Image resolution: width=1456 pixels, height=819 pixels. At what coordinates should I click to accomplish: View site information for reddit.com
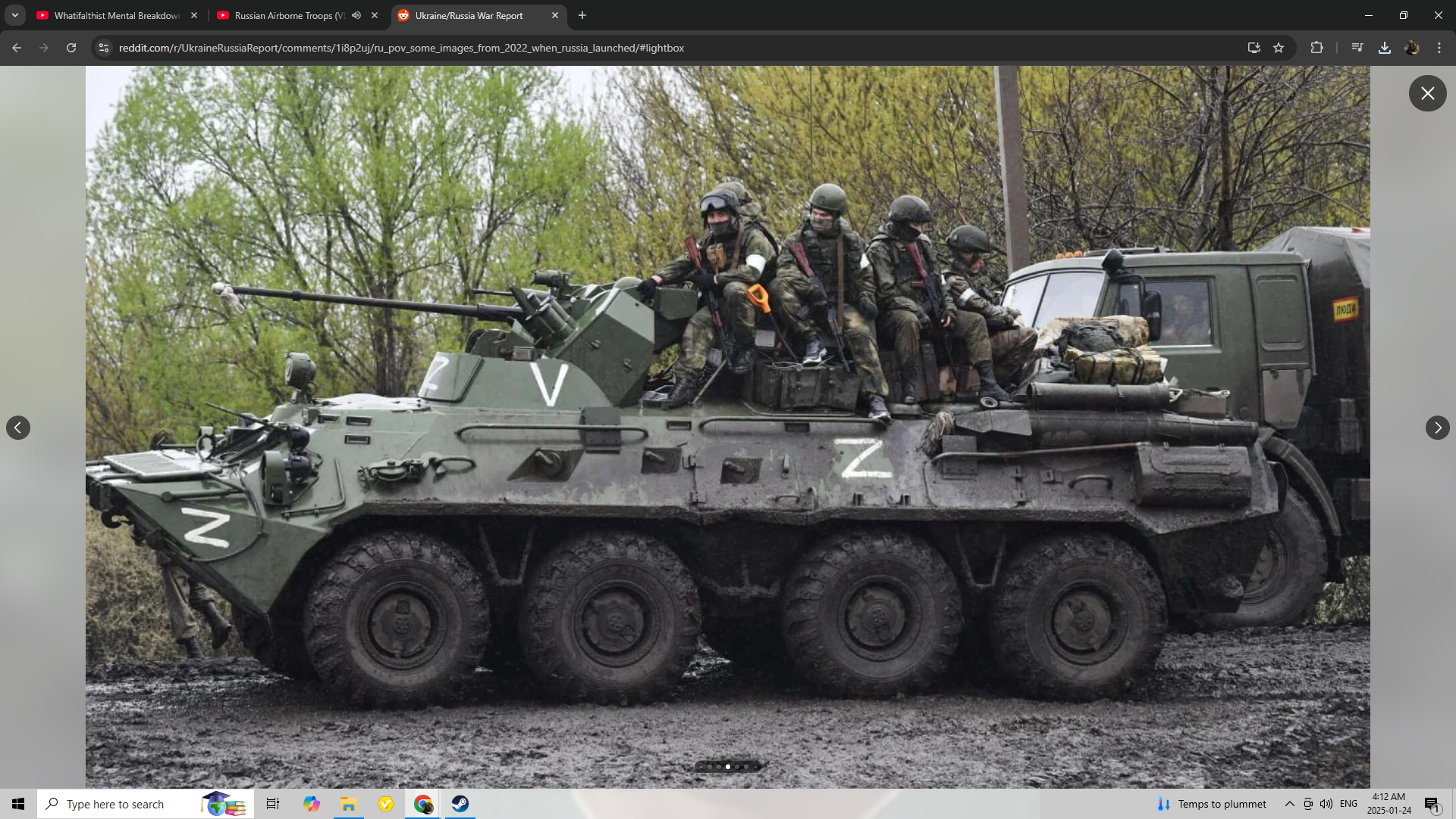tap(104, 48)
